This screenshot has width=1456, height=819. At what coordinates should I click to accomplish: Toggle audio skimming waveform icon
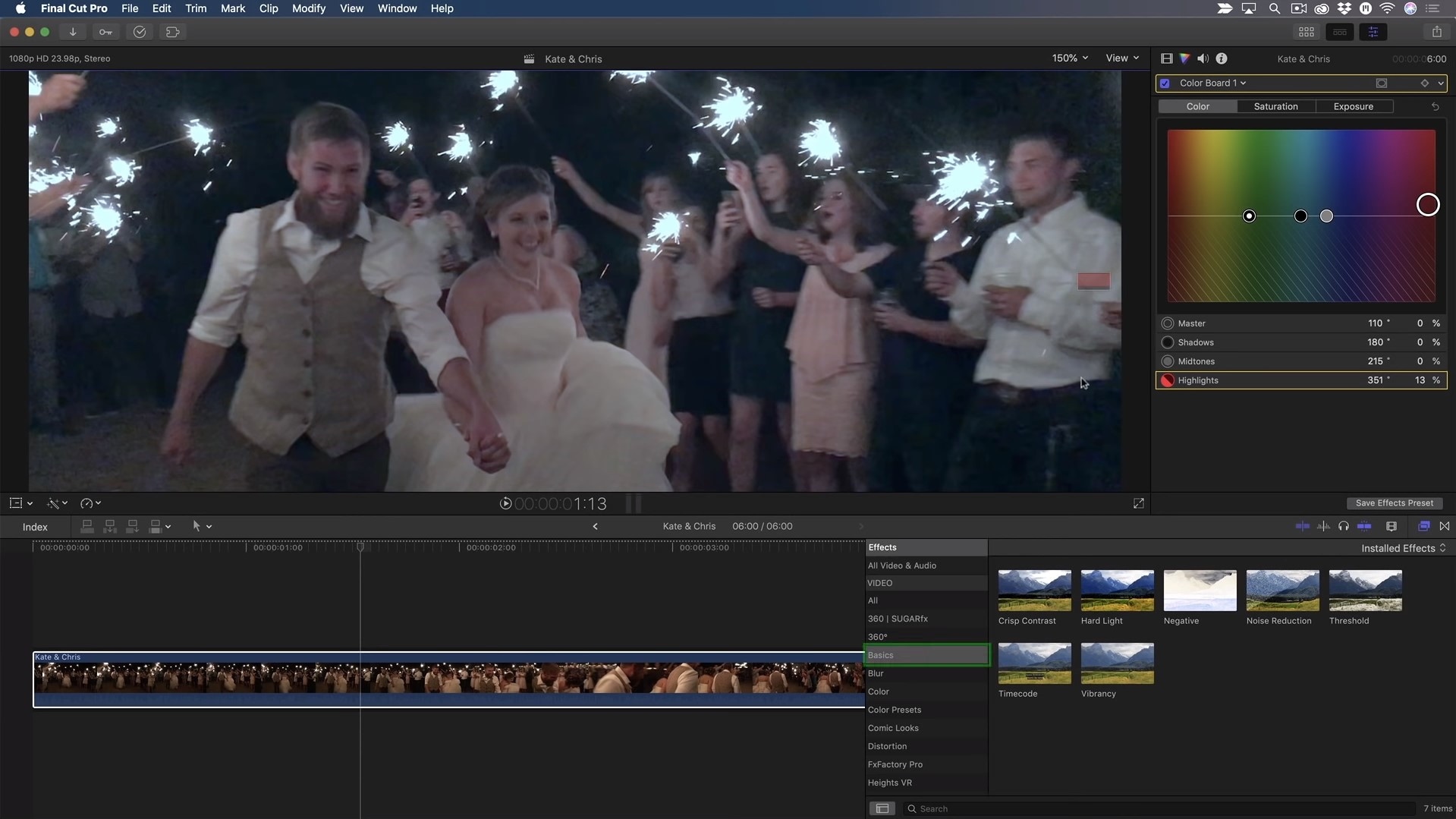coord(1323,526)
